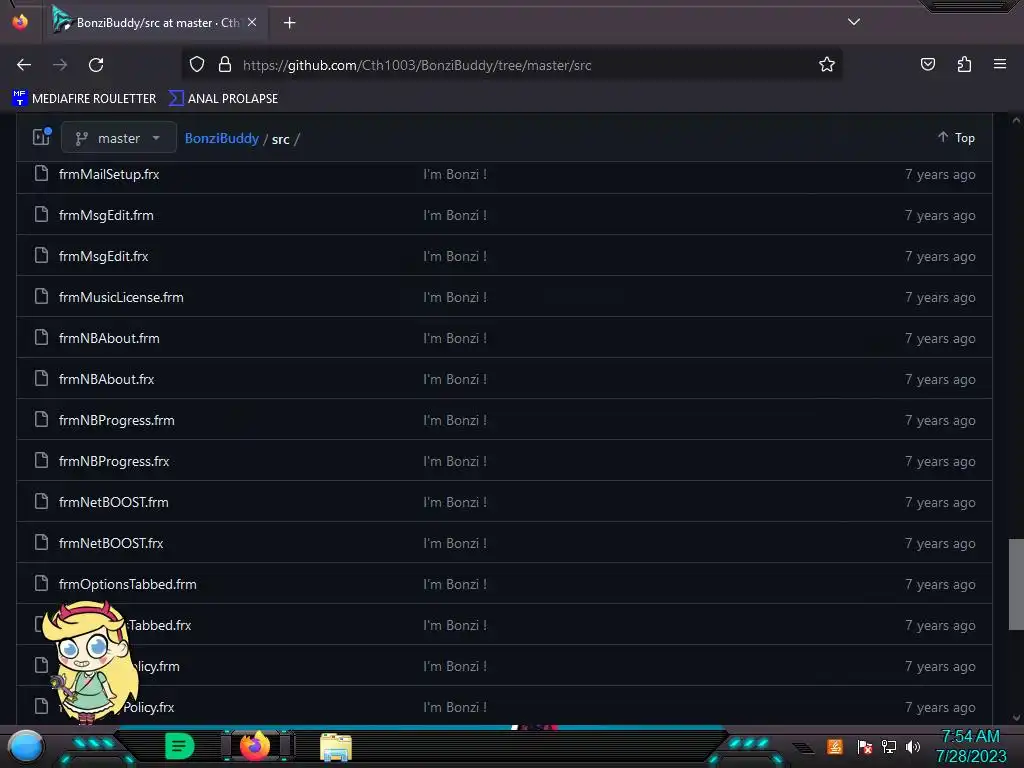The width and height of the screenshot is (1024, 768).
Task: Open commit message on frmNetBOOST.frm row
Action: (455, 502)
